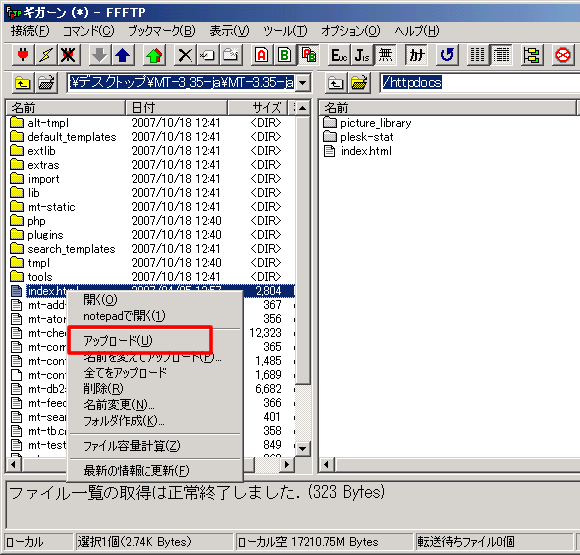Screen dimensions: 580x555
Task: Click local list scroll down arrow
Action: [x=303, y=449]
